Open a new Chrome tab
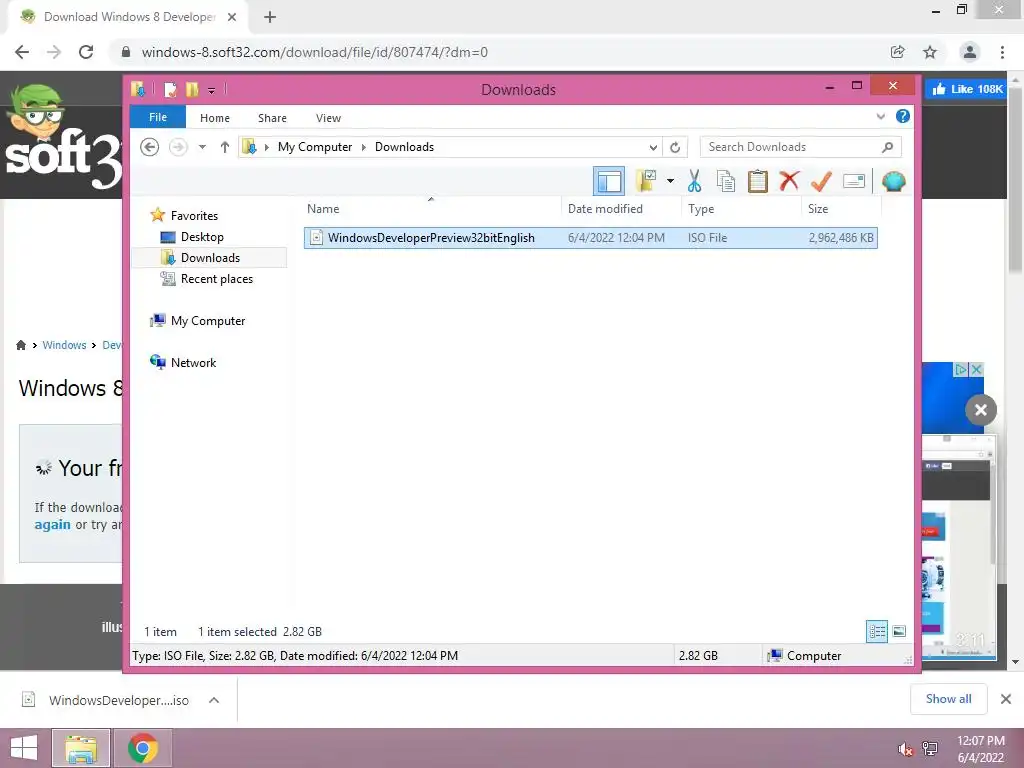This screenshot has width=1024, height=768. click(x=270, y=18)
